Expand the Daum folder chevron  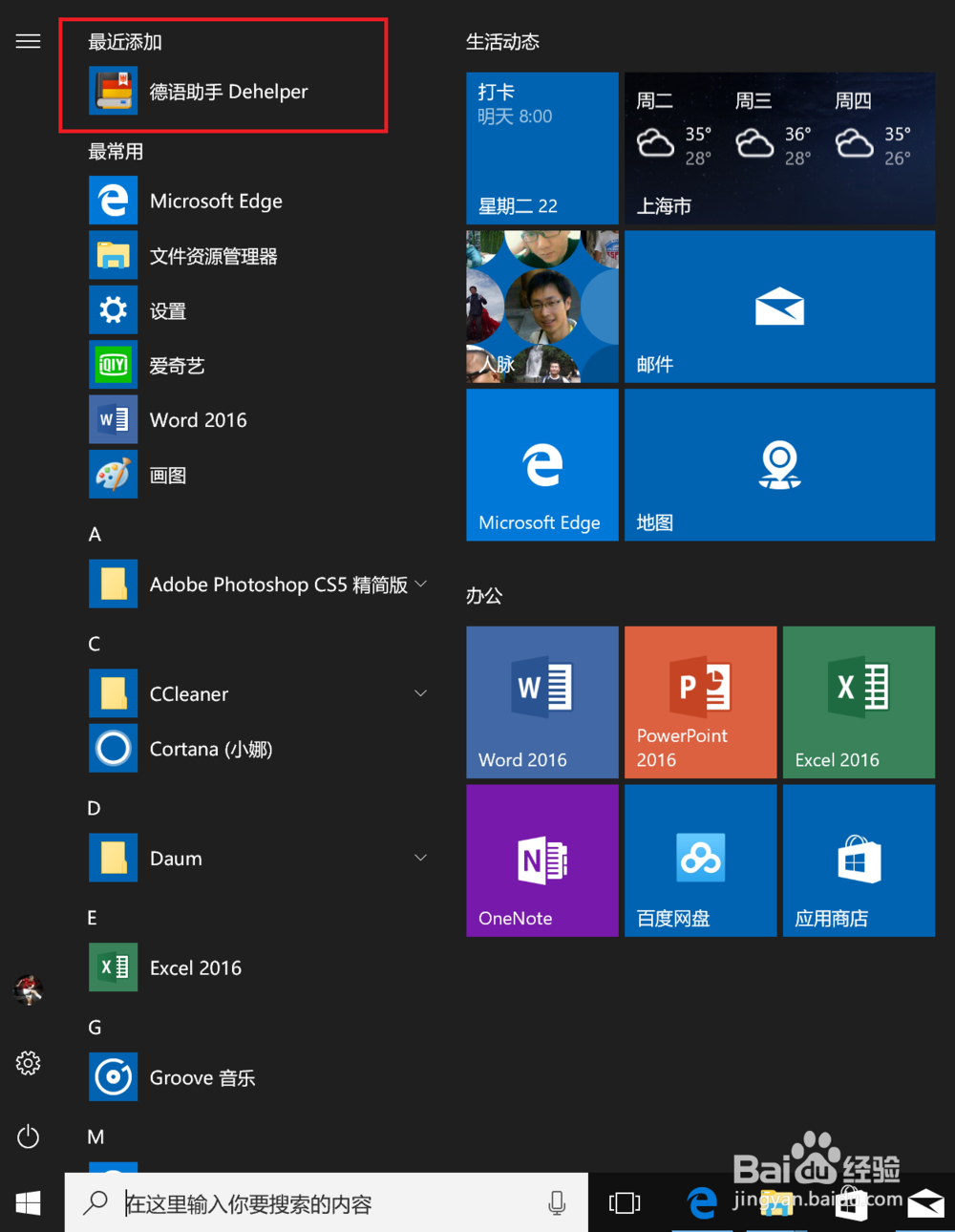point(421,858)
